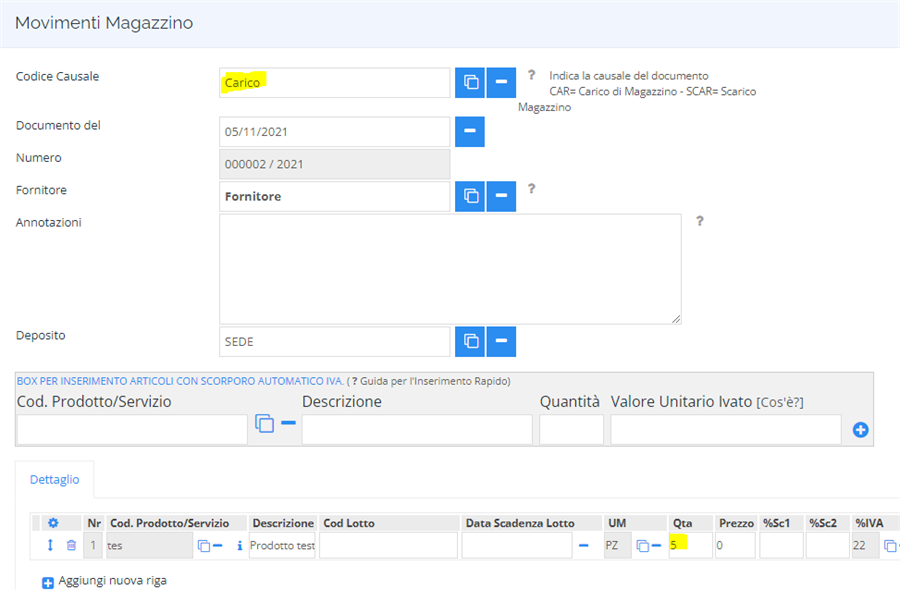Click the Qta field in row 1
Image resolution: width=900 pixels, height=590 pixels.
(x=690, y=545)
